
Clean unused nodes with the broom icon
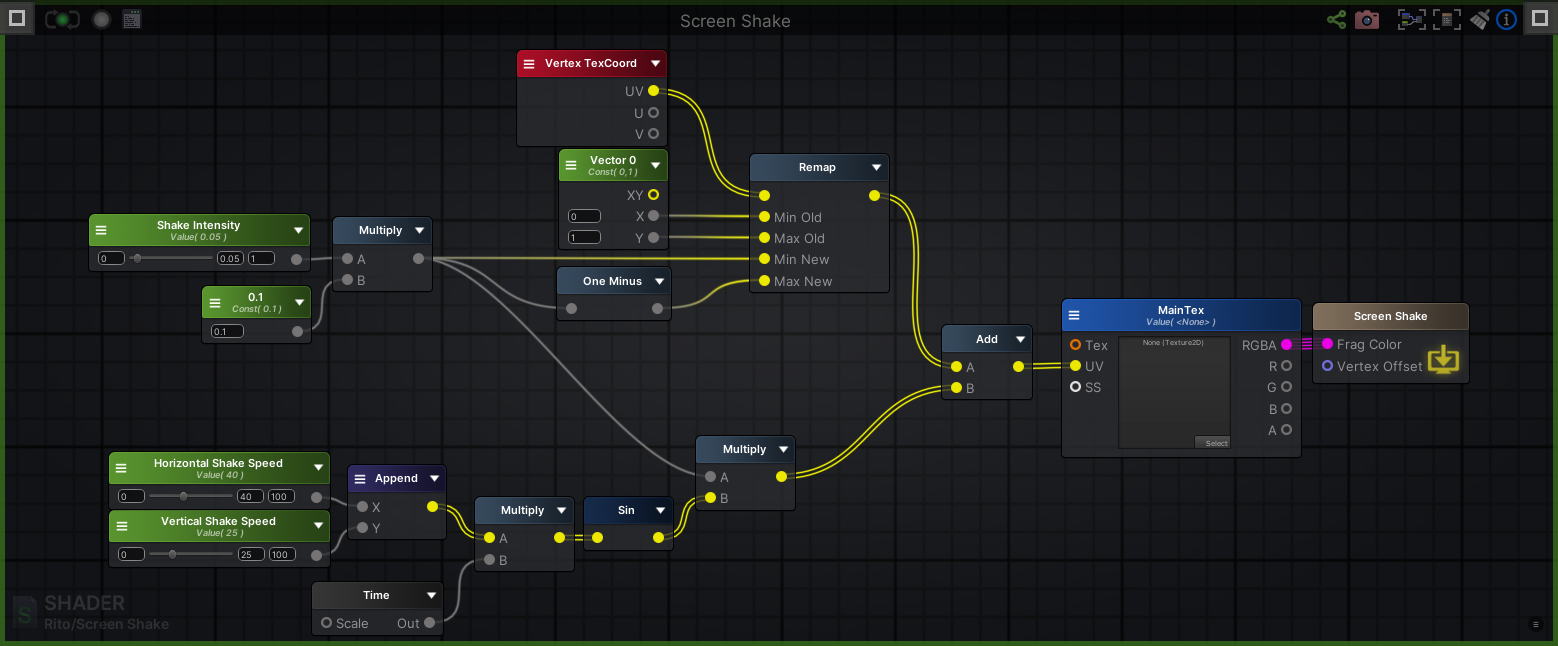(x=1479, y=19)
